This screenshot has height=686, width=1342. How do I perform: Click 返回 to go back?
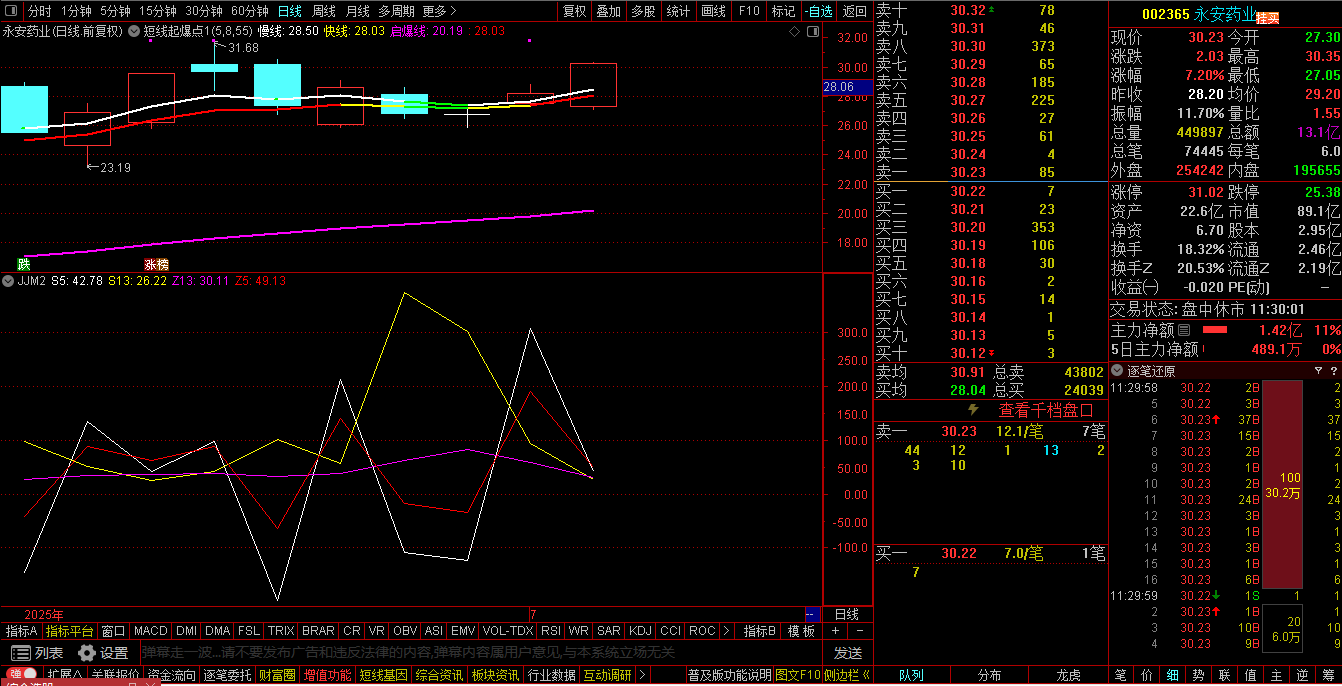coord(855,12)
